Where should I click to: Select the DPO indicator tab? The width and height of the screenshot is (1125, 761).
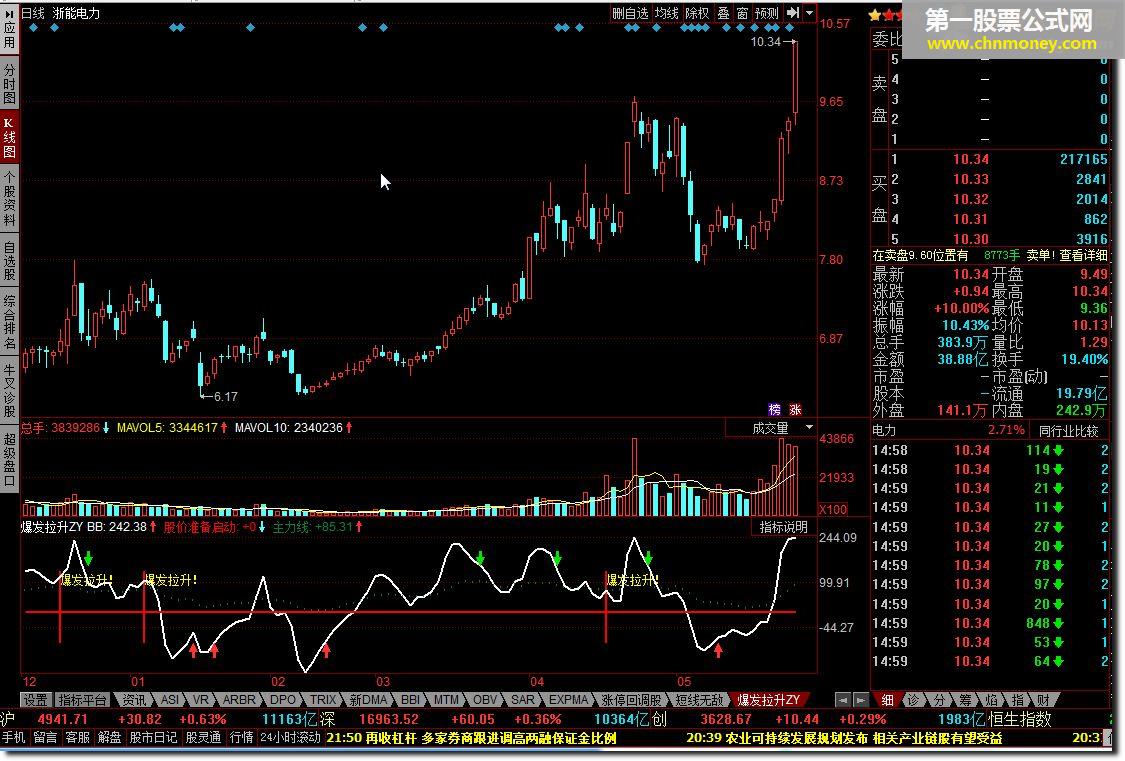pos(283,700)
